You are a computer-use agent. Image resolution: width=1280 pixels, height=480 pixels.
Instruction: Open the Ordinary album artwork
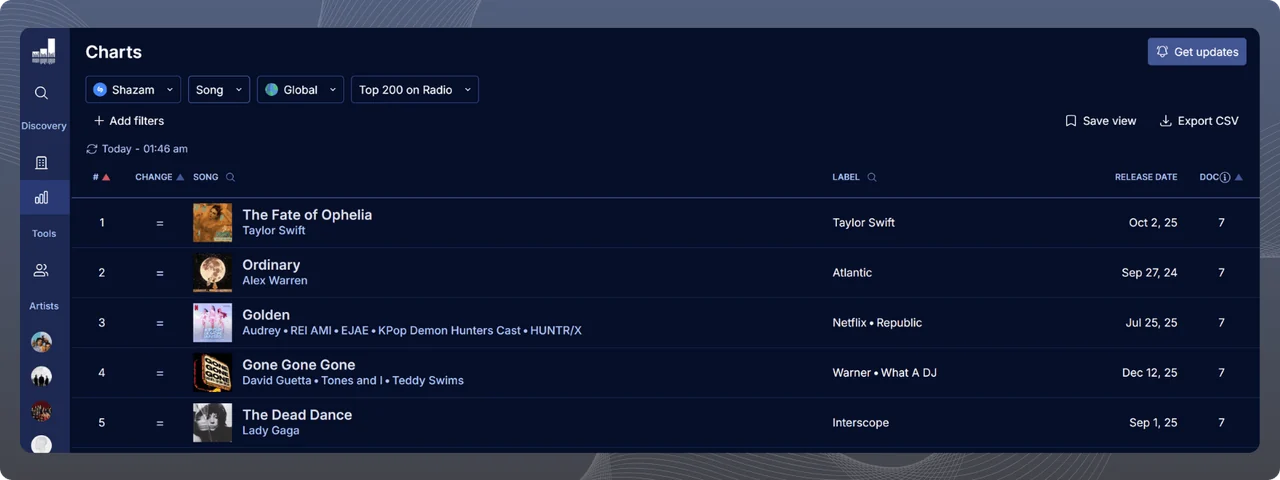pyautogui.click(x=212, y=273)
